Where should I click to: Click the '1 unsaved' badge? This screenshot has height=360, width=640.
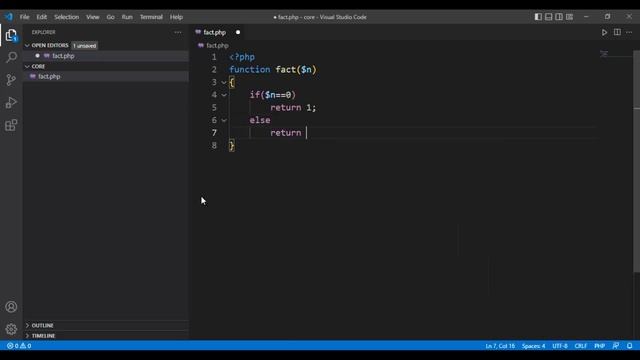(x=84, y=46)
